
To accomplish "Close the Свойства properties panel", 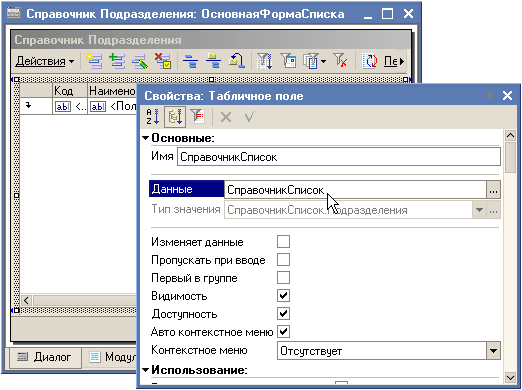I will click(x=507, y=96).
